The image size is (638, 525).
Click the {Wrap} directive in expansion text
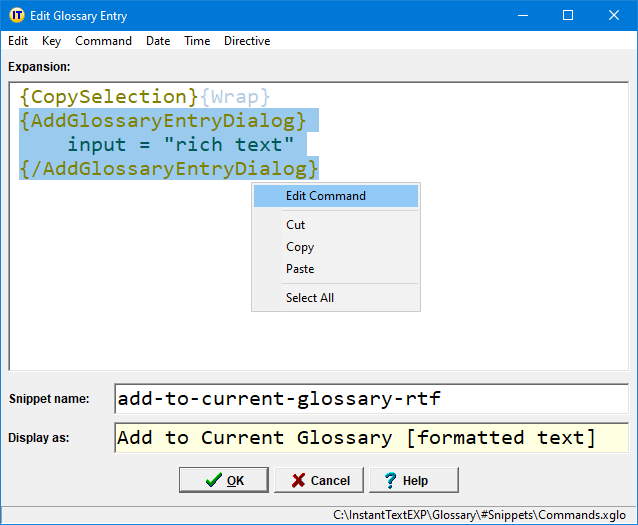(x=234, y=97)
